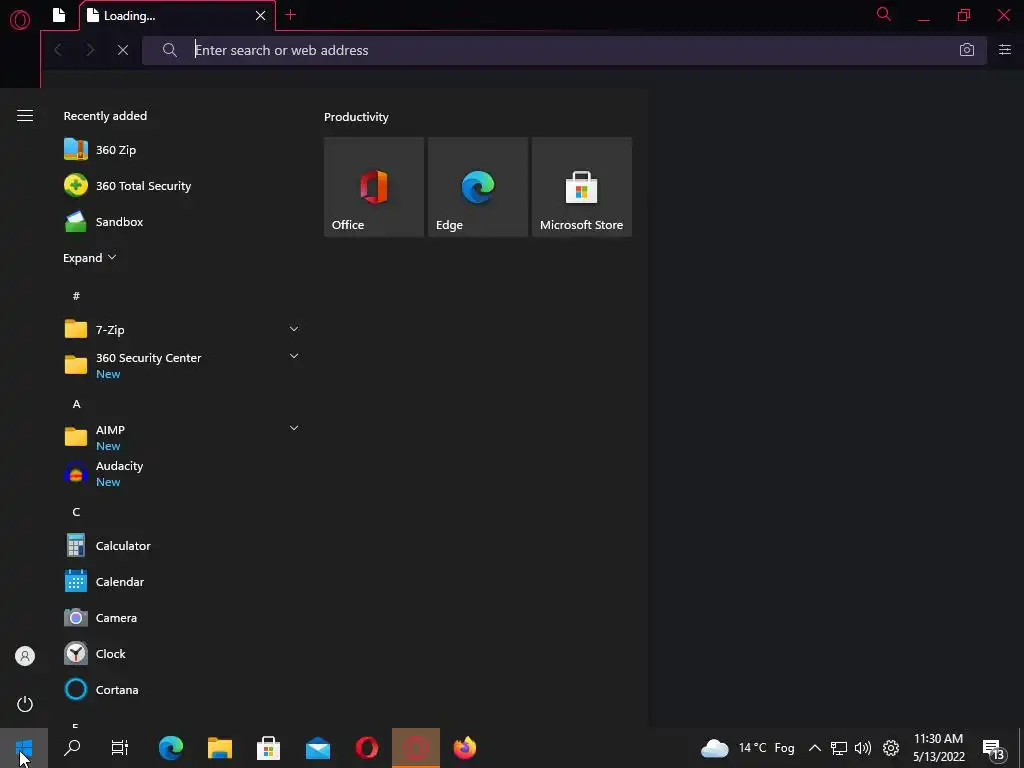The height and width of the screenshot is (768, 1024).
Task: Launch Firefox from the taskbar
Action: point(465,748)
